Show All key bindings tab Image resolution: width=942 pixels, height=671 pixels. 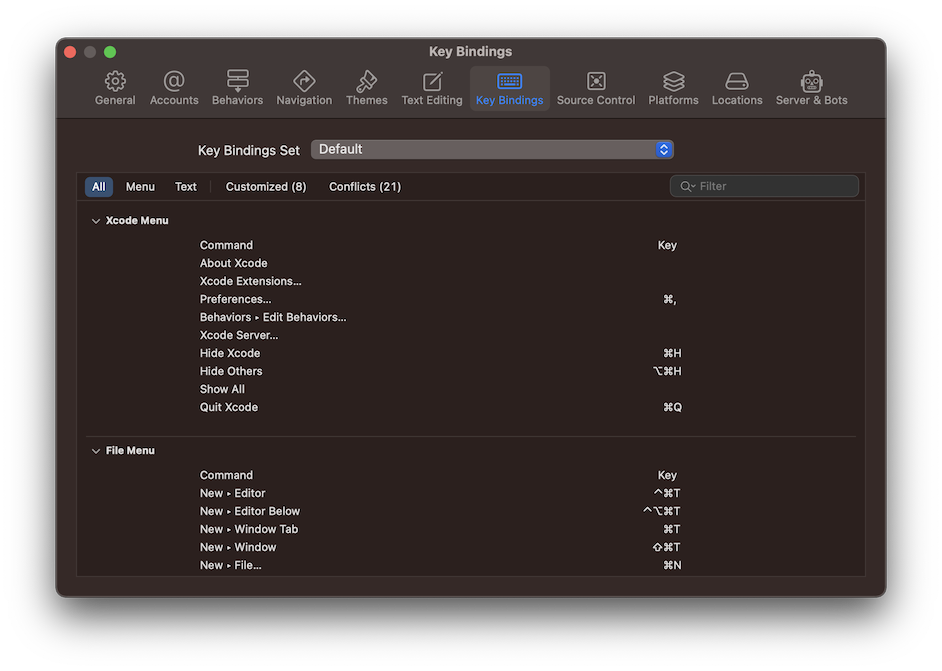point(99,187)
